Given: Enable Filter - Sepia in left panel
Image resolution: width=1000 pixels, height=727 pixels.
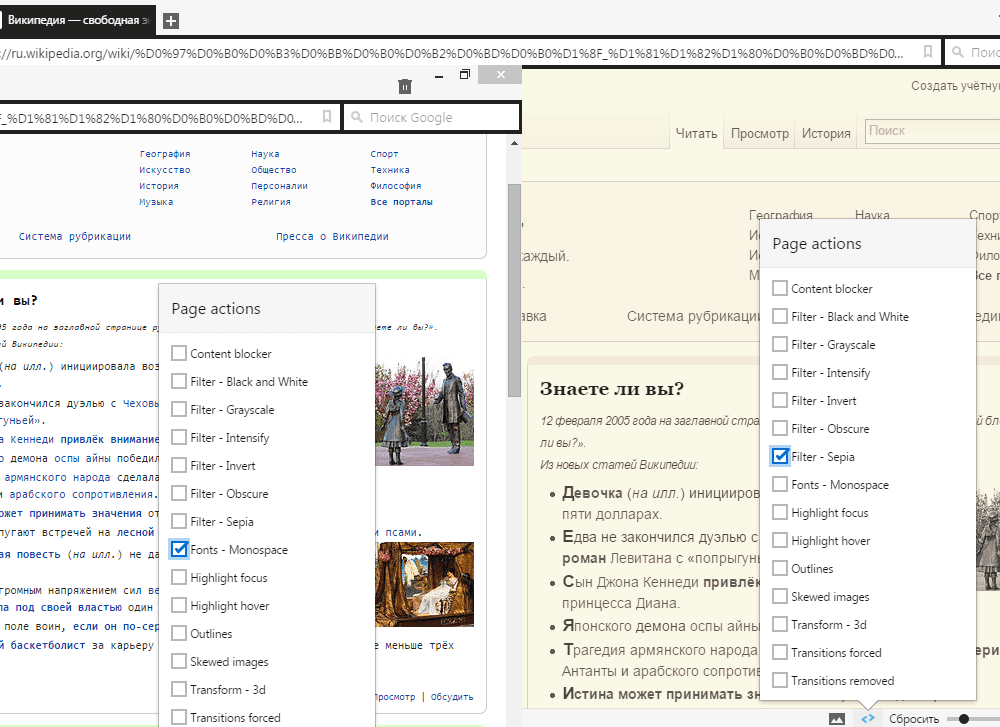Looking at the screenshot, I should click(x=179, y=522).
